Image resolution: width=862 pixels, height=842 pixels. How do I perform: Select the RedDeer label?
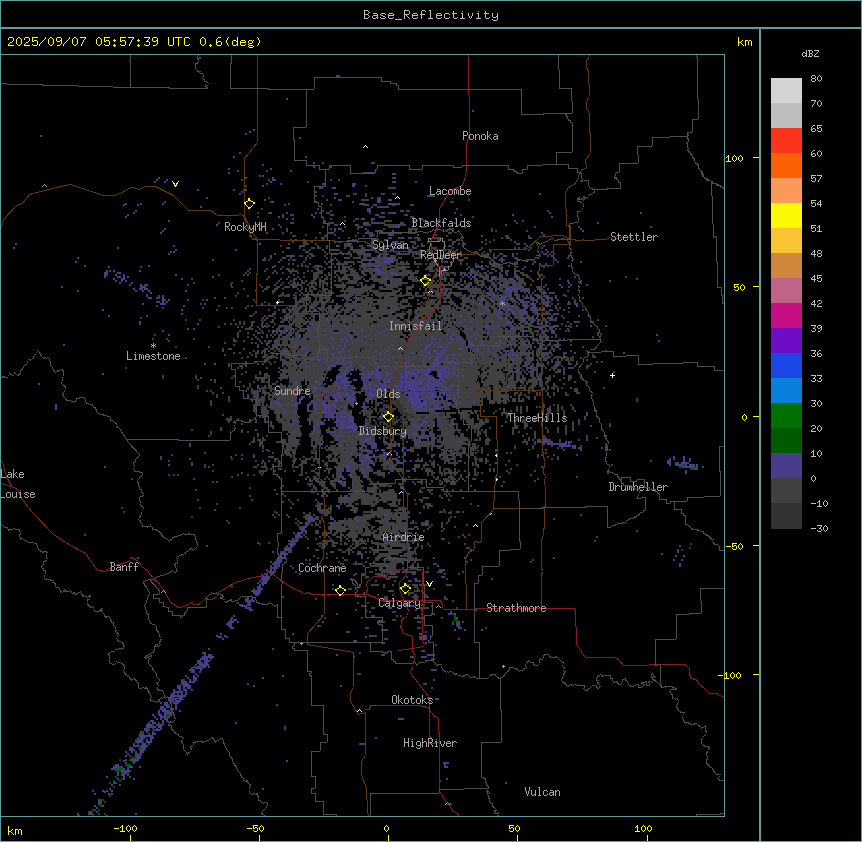tap(441, 255)
